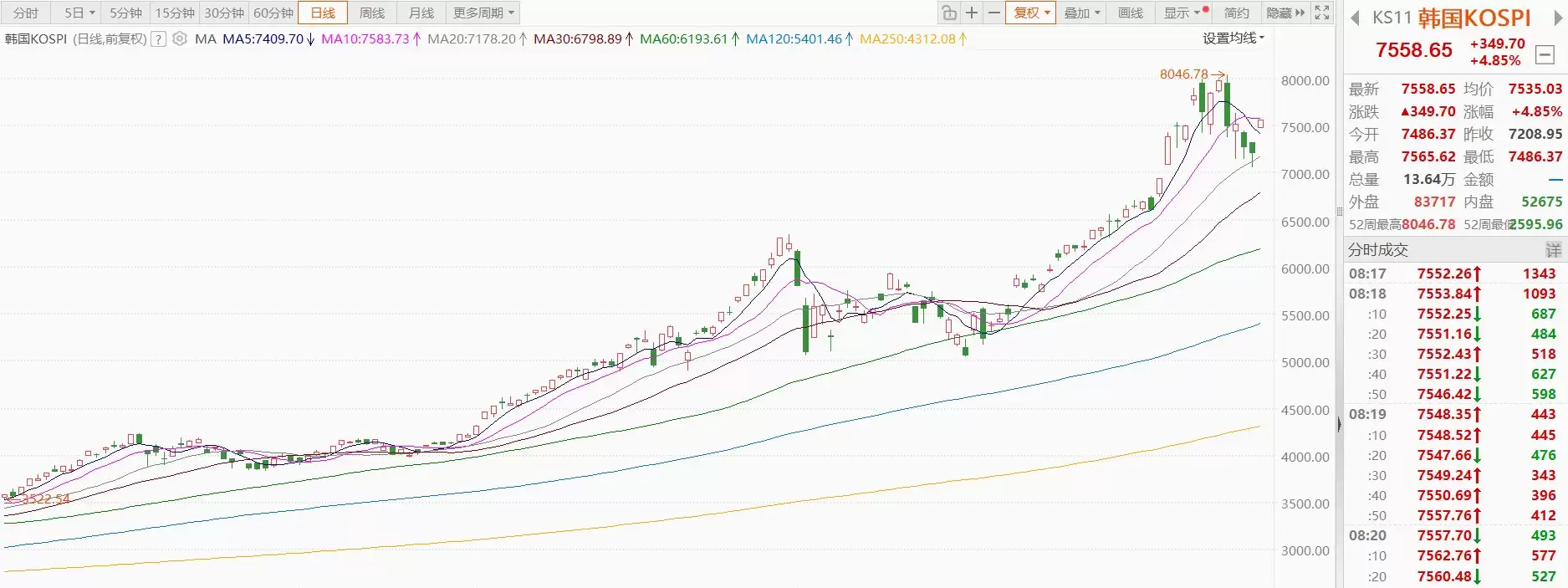Click side panel collapse handle on divider

(1339, 425)
